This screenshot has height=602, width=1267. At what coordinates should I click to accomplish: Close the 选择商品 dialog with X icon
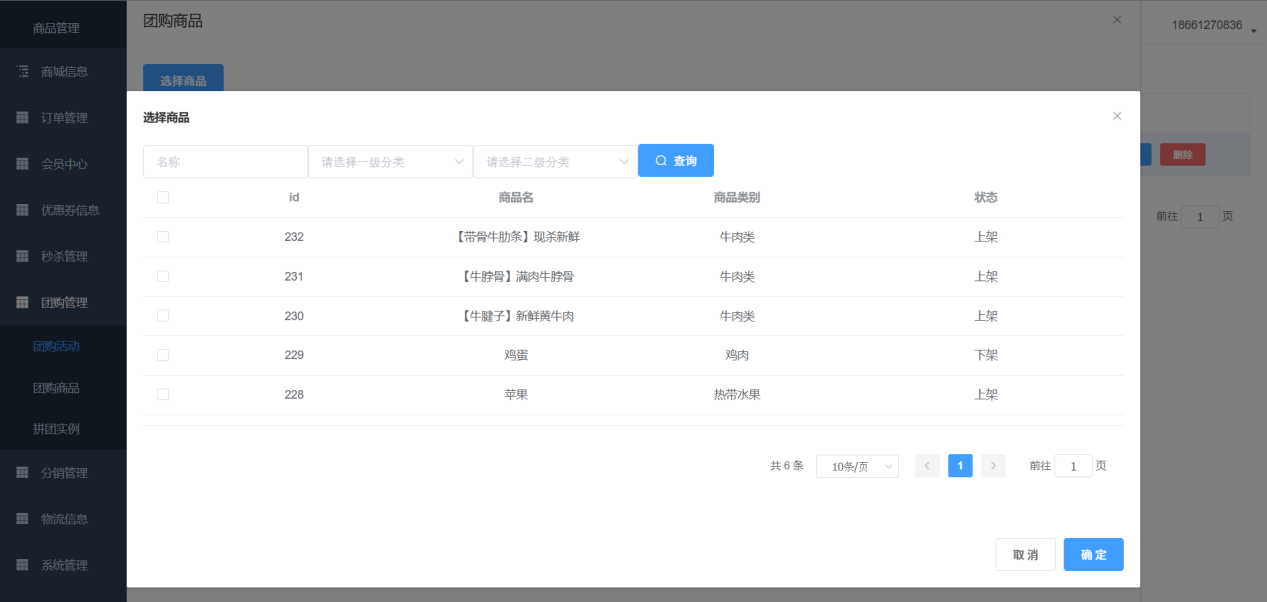(1117, 116)
